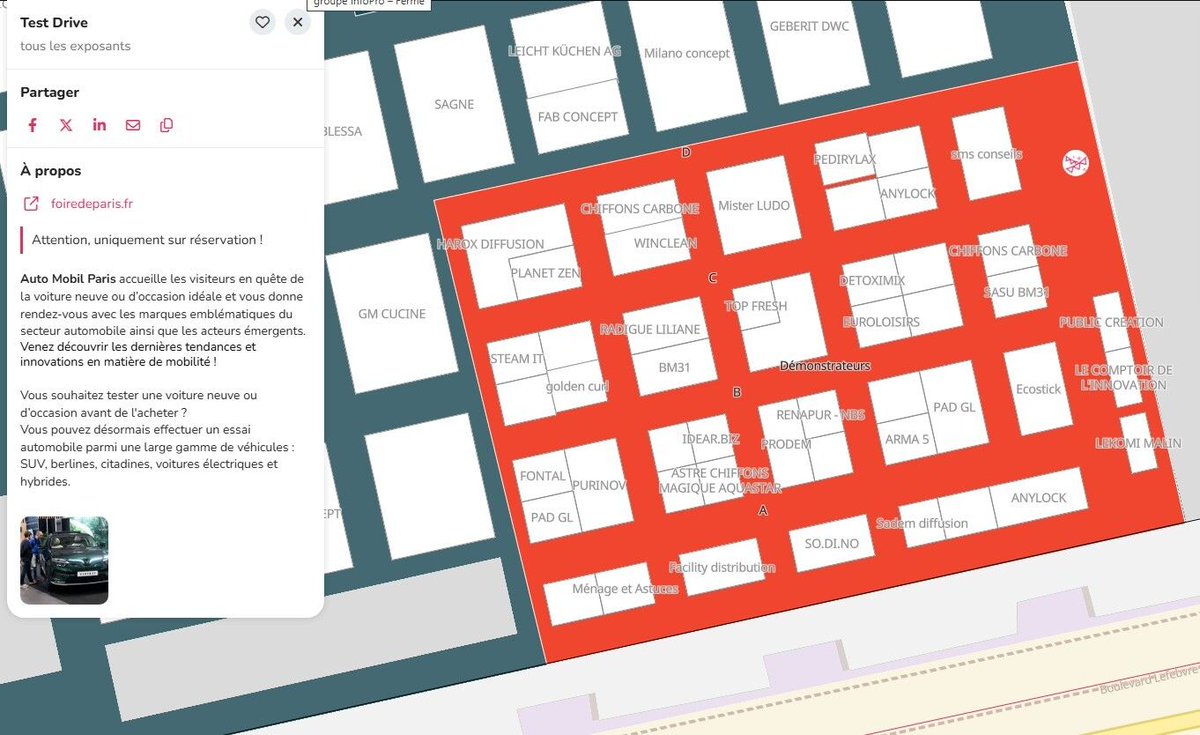Select the FONTAL booth
Viewport: 1200px width, 735px height.
pyautogui.click(x=543, y=477)
